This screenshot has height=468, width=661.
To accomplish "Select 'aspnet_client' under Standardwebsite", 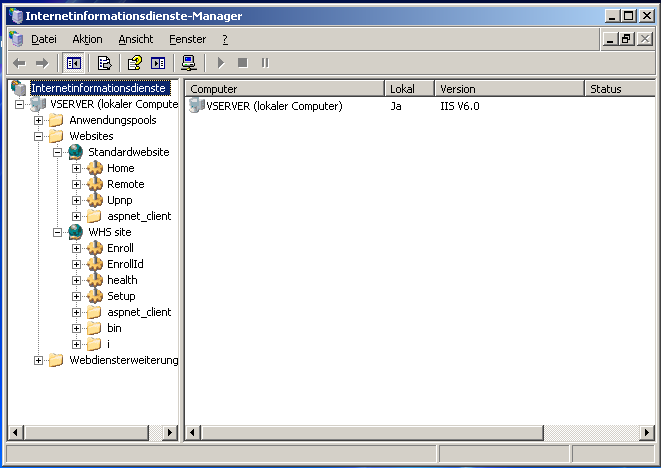I will [139, 216].
